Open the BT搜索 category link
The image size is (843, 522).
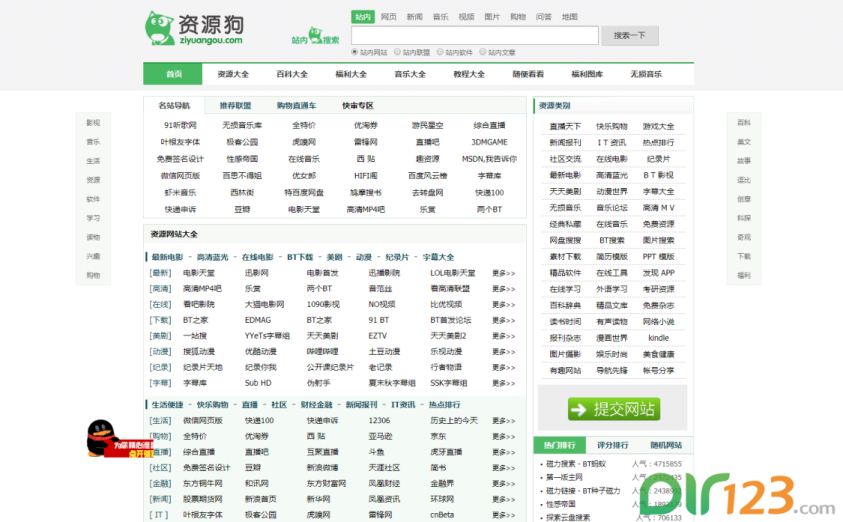[612, 240]
